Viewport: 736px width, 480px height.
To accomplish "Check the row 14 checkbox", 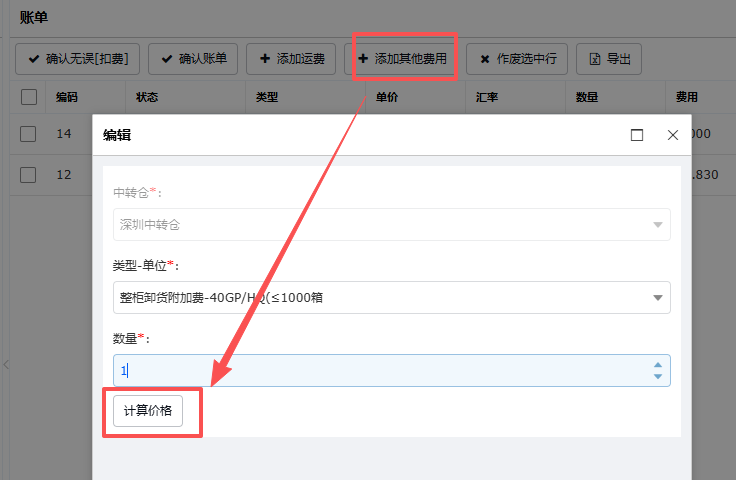I will click(x=29, y=134).
